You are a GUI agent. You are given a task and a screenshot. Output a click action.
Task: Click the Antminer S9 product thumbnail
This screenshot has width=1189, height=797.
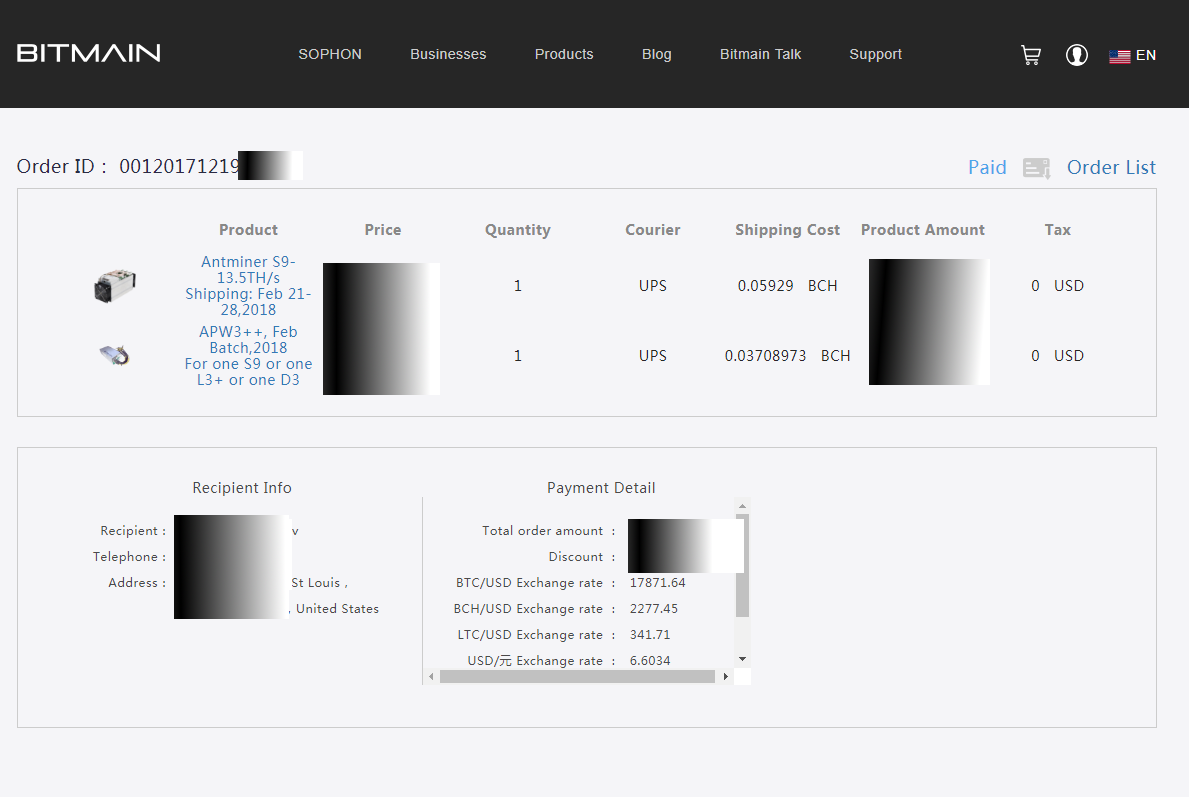tap(115, 286)
